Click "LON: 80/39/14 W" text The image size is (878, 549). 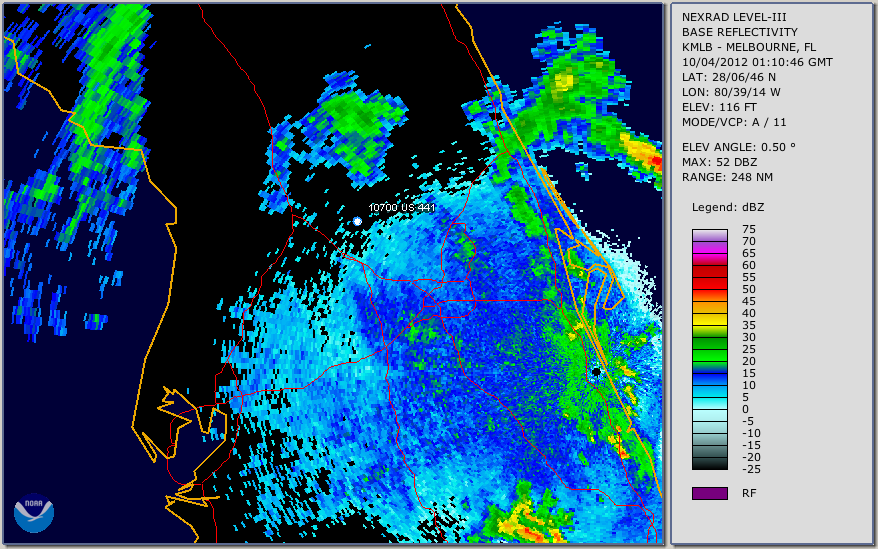coord(731,92)
